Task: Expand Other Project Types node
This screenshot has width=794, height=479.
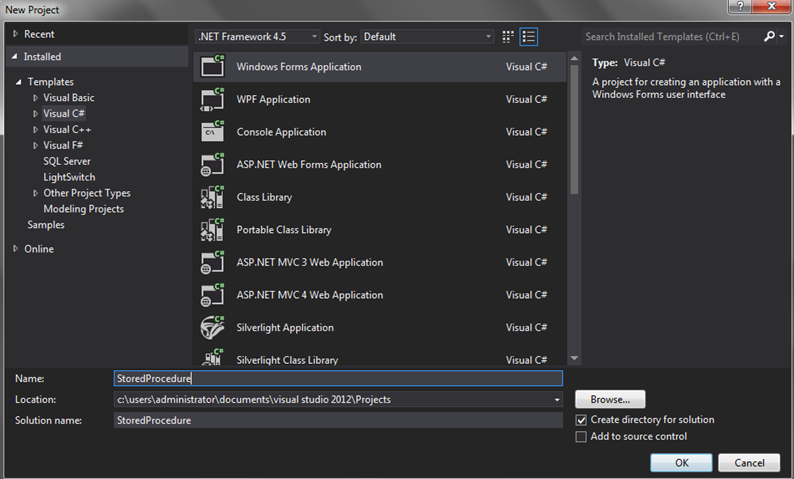Action: (35, 193)
